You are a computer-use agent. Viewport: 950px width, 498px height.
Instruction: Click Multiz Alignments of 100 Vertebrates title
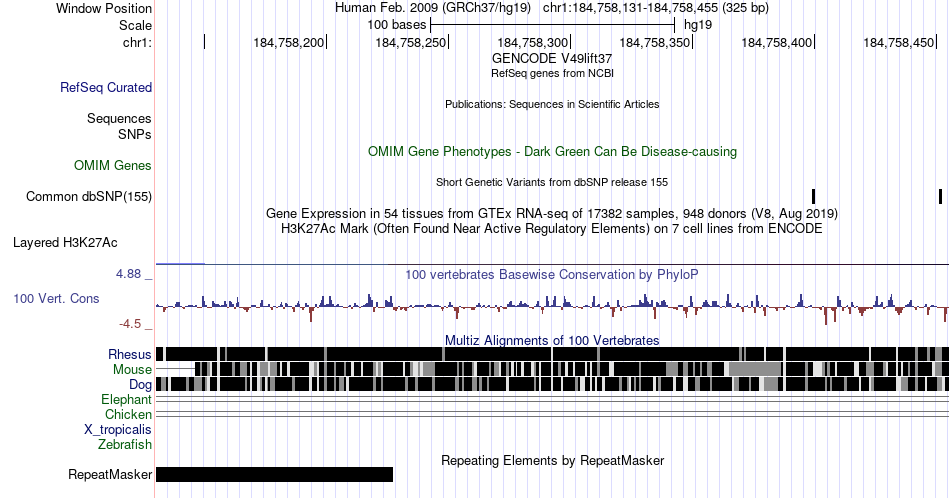(552, 340)
